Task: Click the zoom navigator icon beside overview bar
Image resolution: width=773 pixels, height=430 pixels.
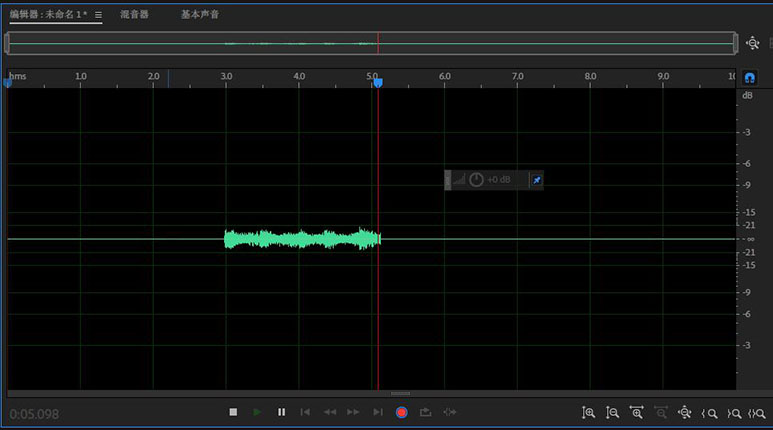Action: click(752, 43)
